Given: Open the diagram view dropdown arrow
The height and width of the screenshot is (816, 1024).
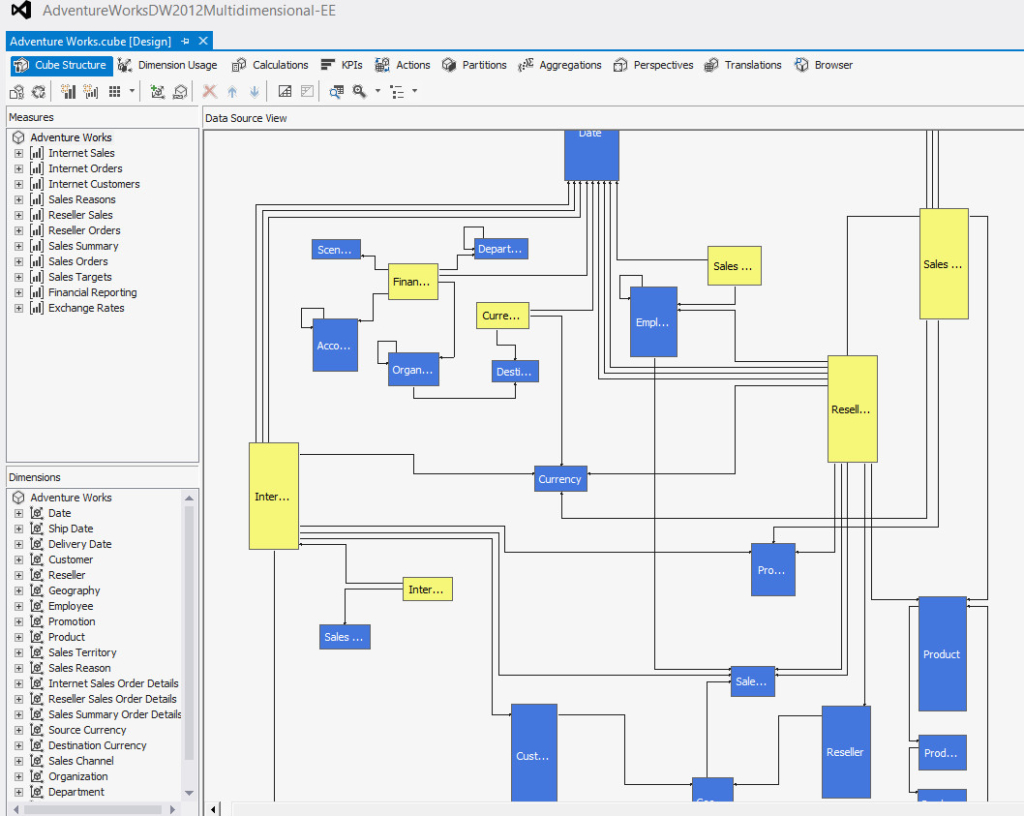Looking at the screenshot, I should point(415,91).
